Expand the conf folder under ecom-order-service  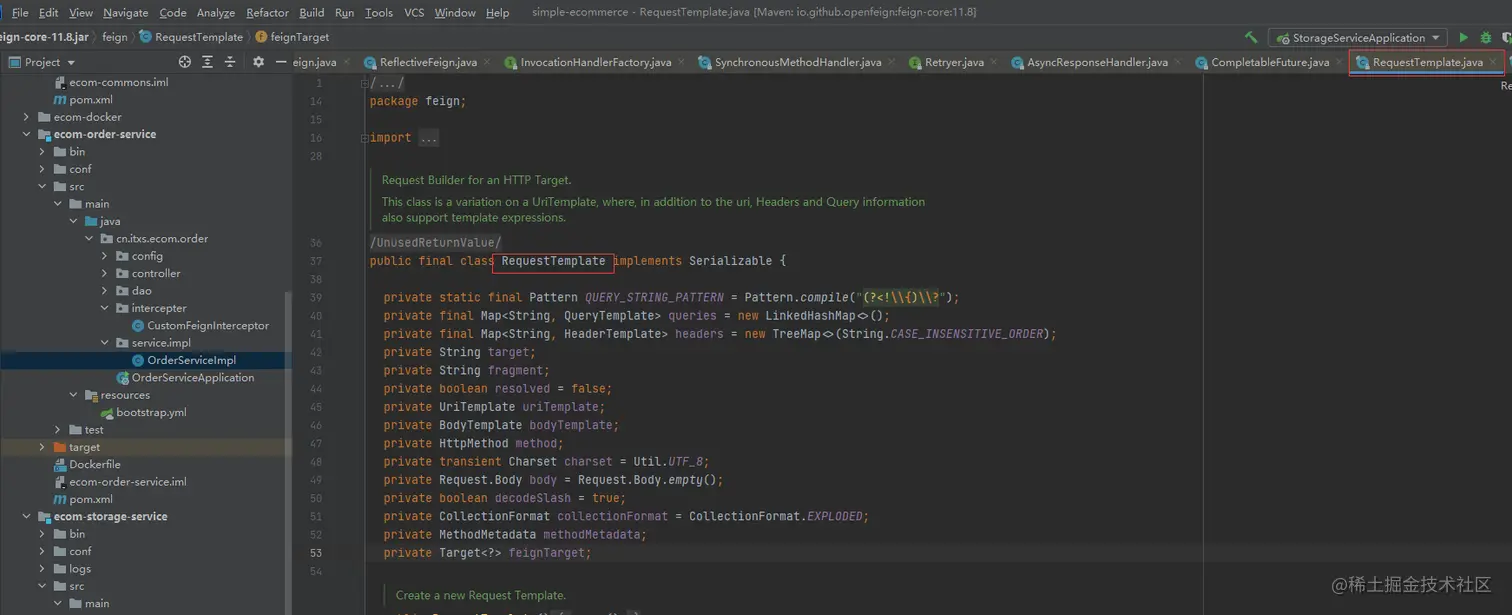coord(42,169)
